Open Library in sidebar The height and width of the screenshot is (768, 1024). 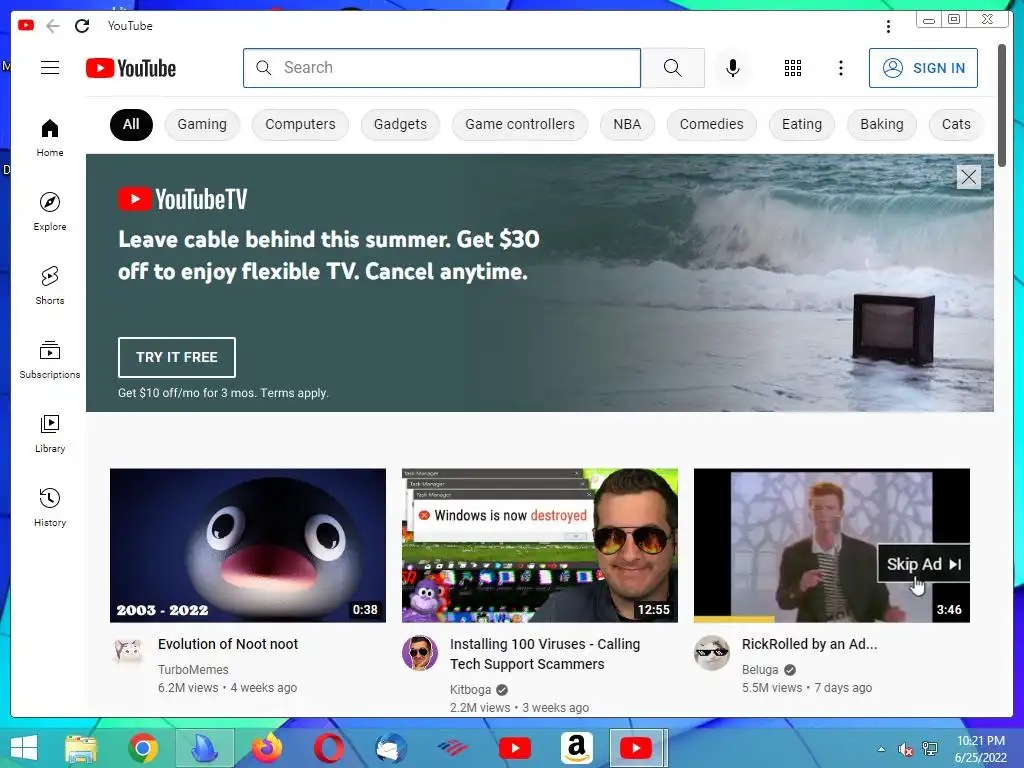50,434
